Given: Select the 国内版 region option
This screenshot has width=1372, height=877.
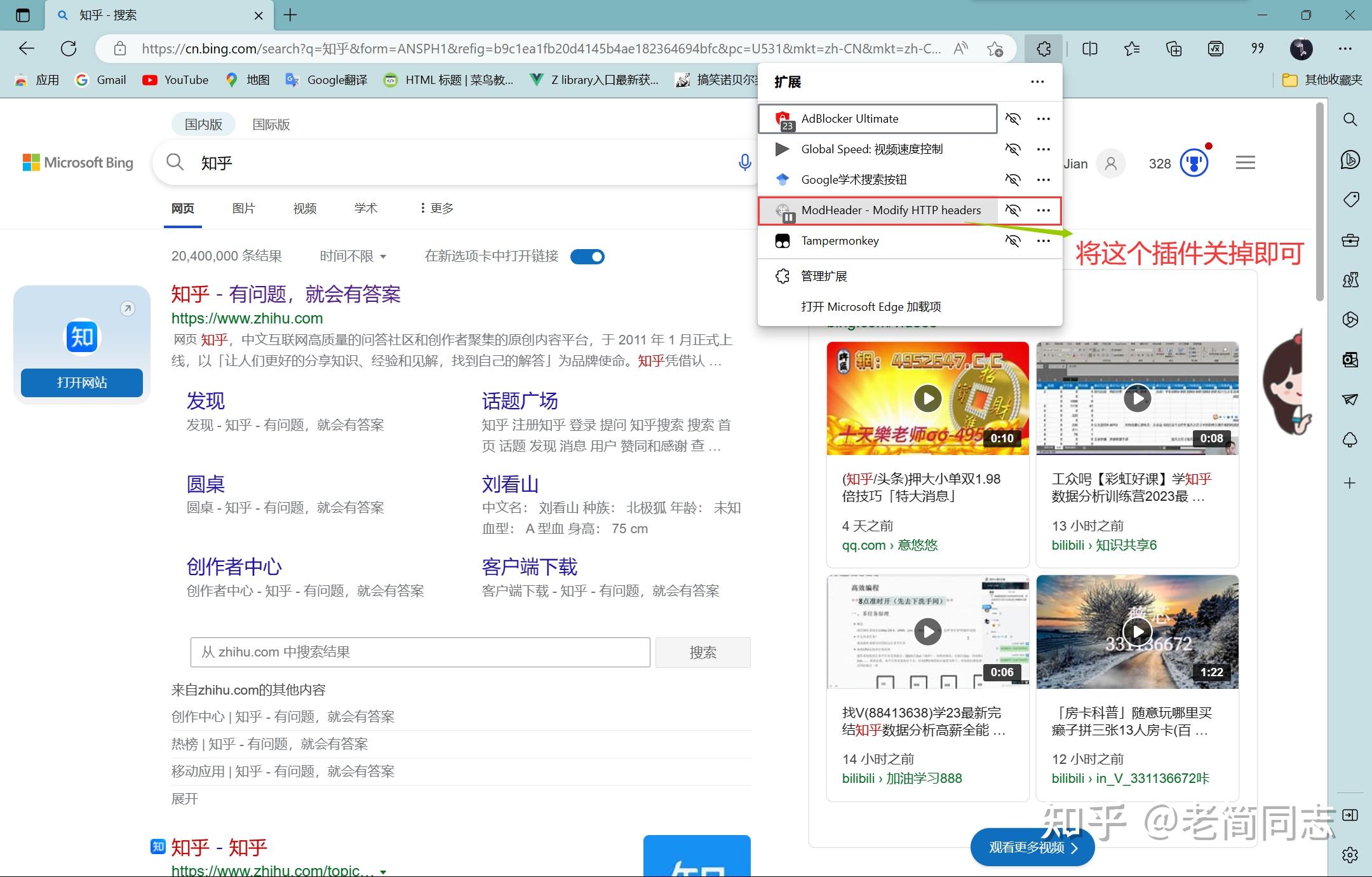Looking at the screenshot, I should pyautogui.click(x=203, y=124).
